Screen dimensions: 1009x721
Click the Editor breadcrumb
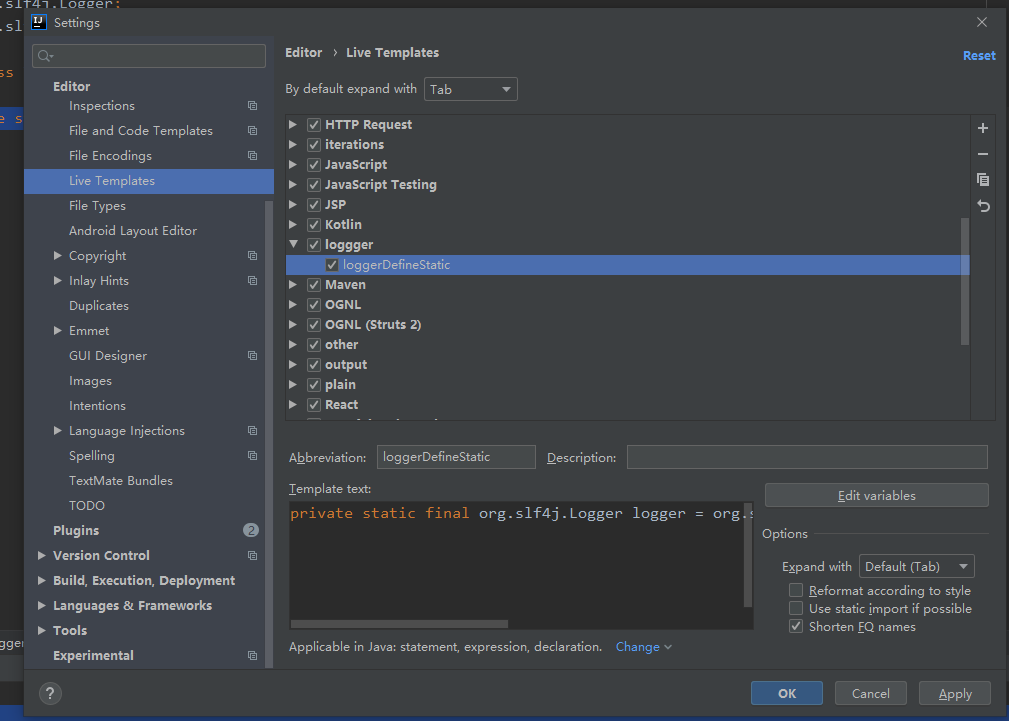pos(304,53)
